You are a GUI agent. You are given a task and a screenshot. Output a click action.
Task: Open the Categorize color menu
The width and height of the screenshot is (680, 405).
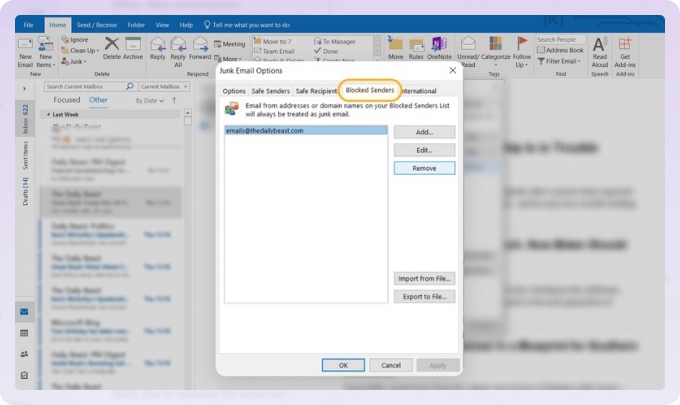[496, 52]
